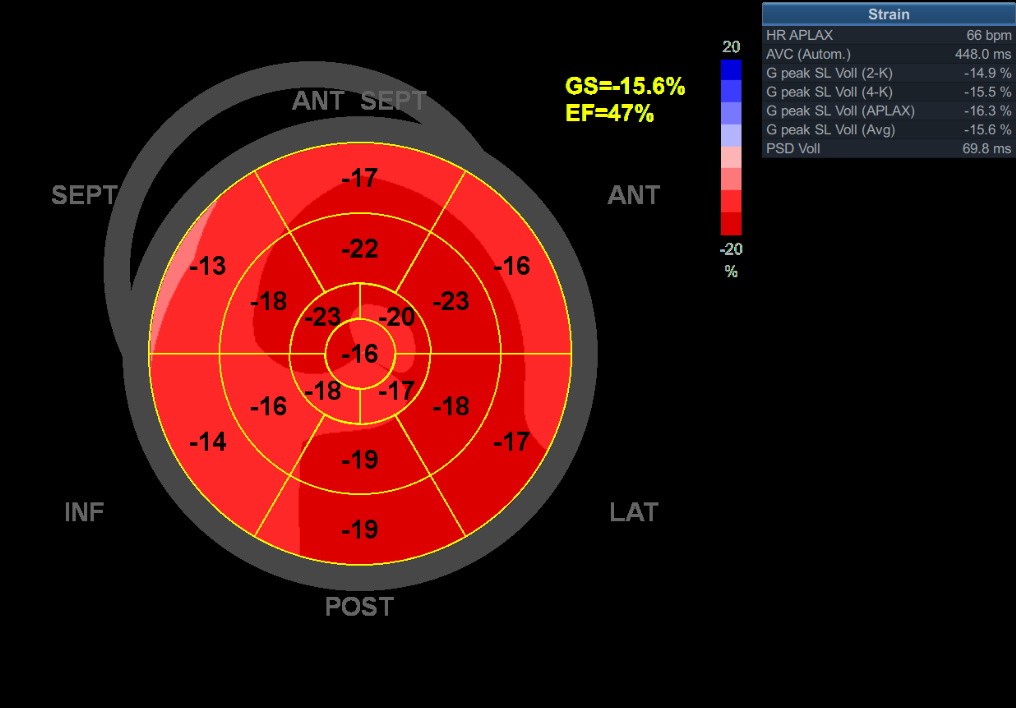The image size is (1016, 708).
Task: Click the ANT wall label beside bullseye
Action: [x=633, y=195]
